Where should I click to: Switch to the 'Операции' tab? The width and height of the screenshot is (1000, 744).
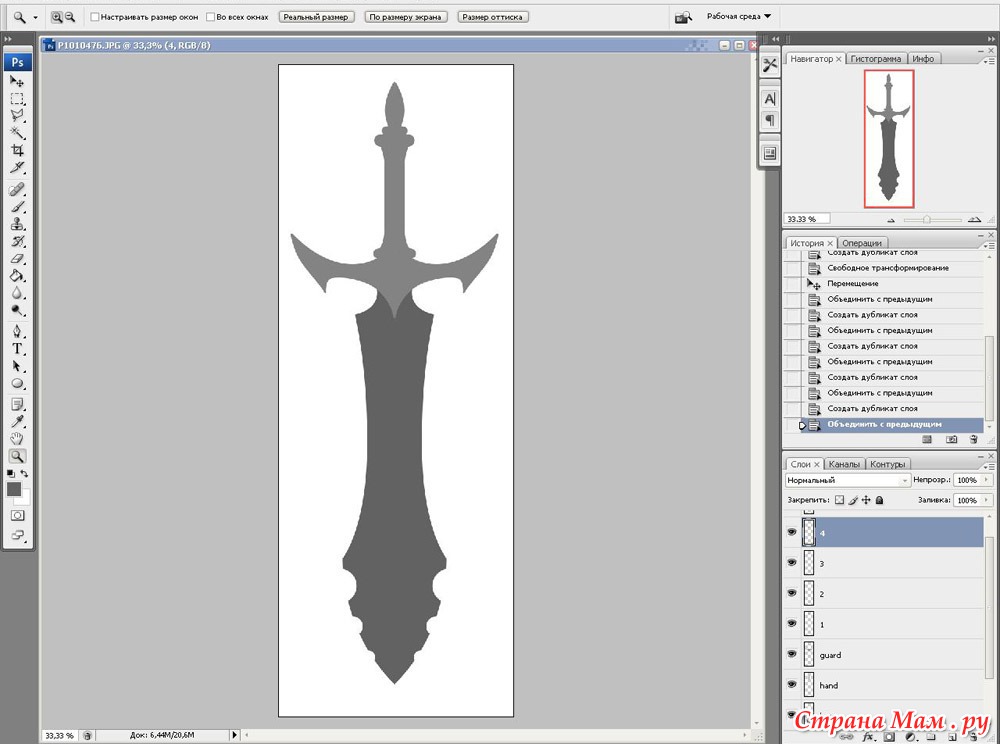pos(862,243)
